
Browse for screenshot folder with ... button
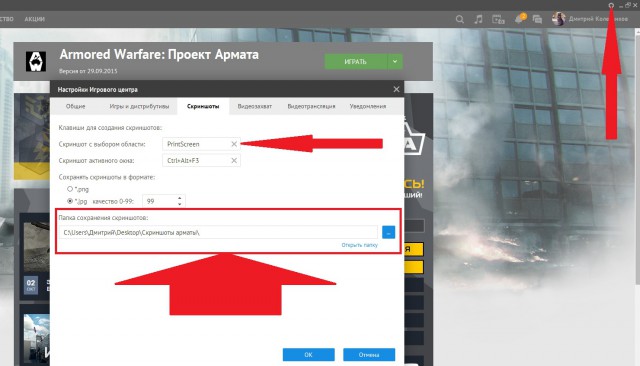tap(389, 232)
